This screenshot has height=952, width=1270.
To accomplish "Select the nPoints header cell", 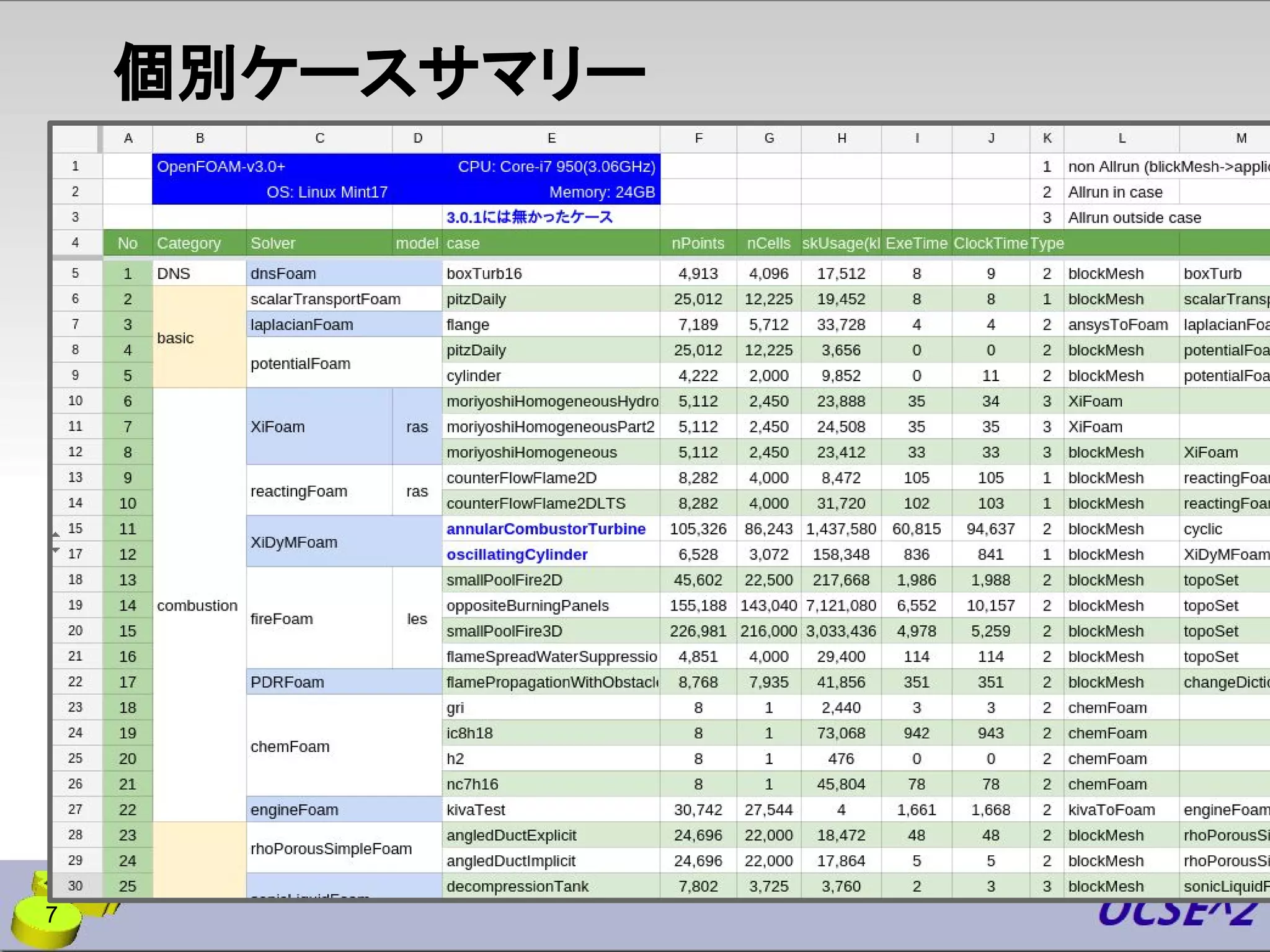I will (698, 243).
